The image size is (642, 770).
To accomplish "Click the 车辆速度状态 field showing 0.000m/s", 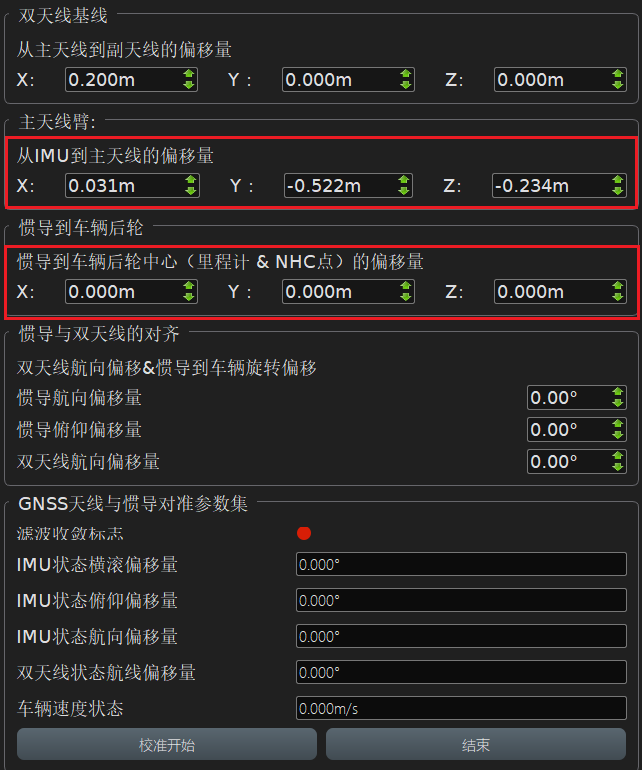I will click(x=461, y=708).
